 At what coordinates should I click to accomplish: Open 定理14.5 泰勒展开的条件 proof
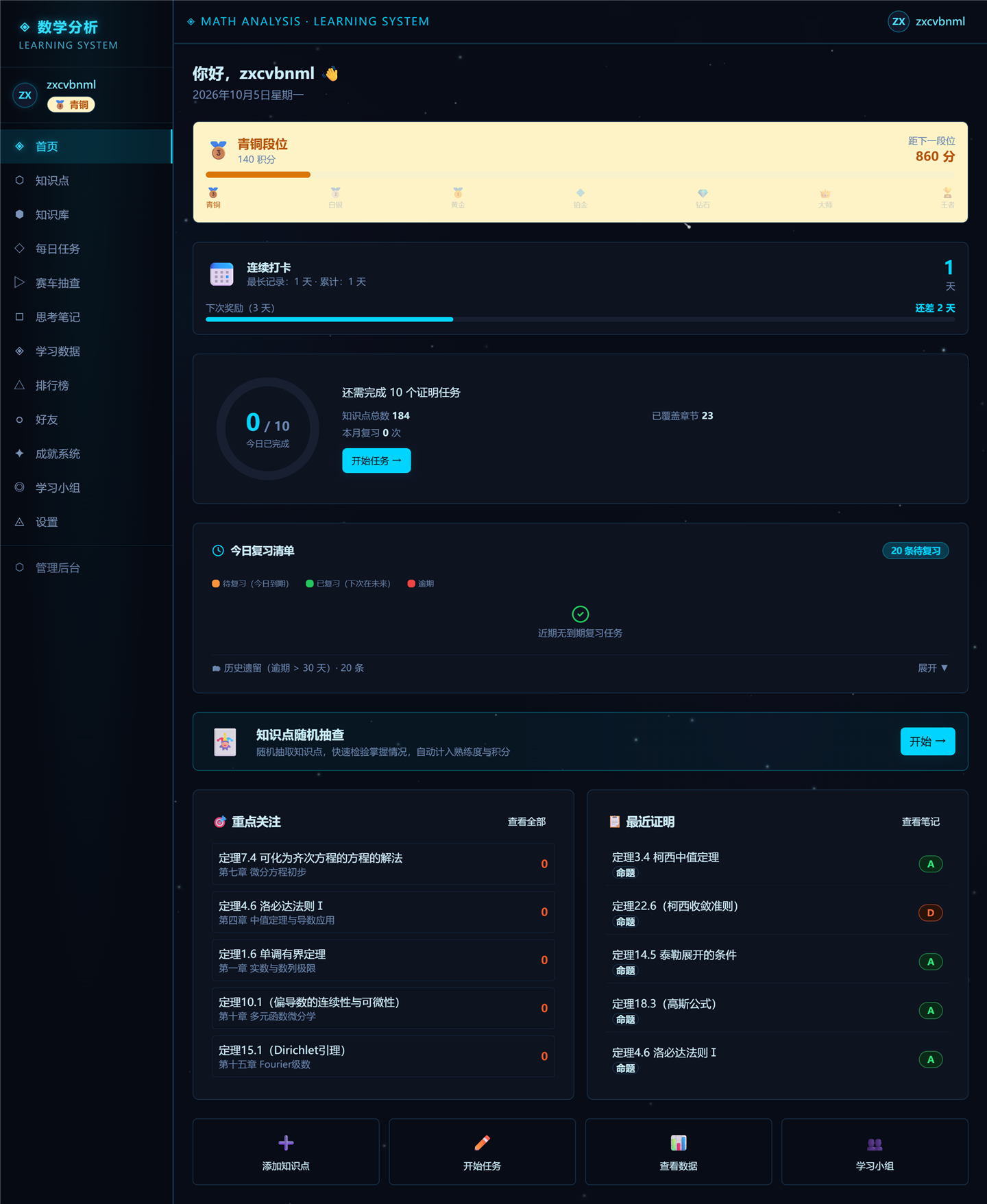pos(777,961)
